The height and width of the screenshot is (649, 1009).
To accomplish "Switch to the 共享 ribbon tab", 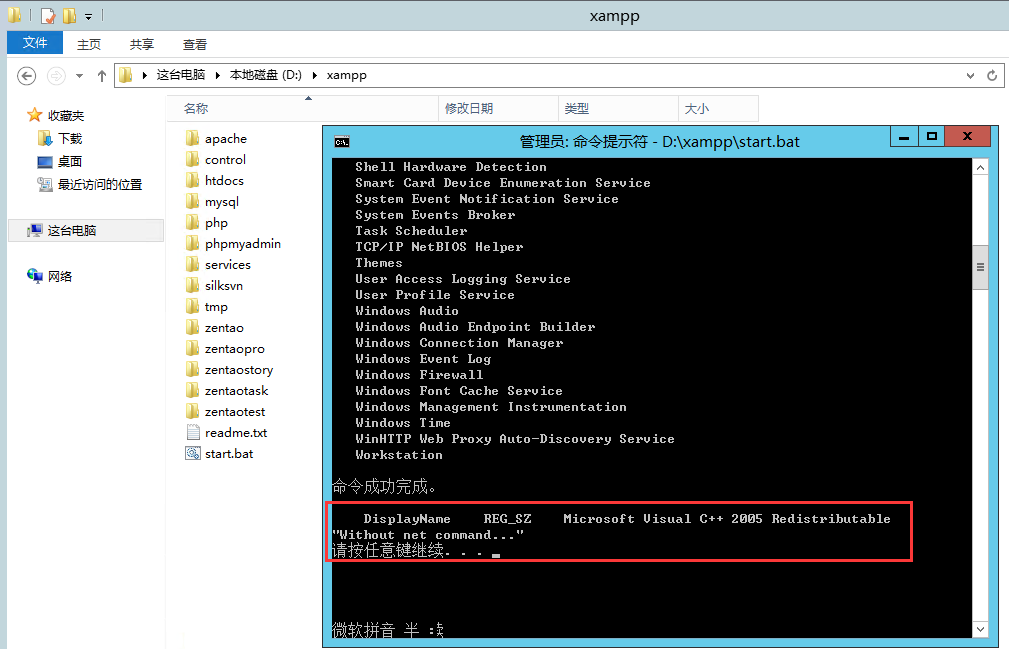I will (x=142, y=44).
